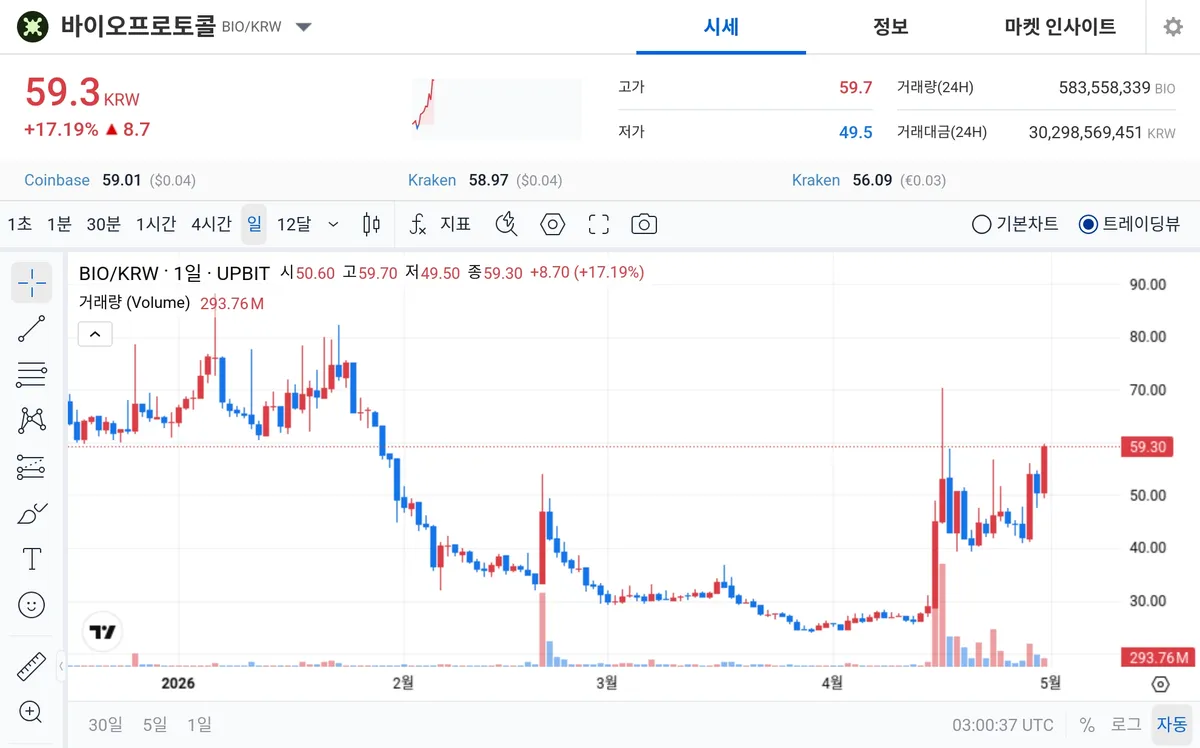Select the brush drawing tool
The height and width of the screenshot is (748, 1200).
31,512
